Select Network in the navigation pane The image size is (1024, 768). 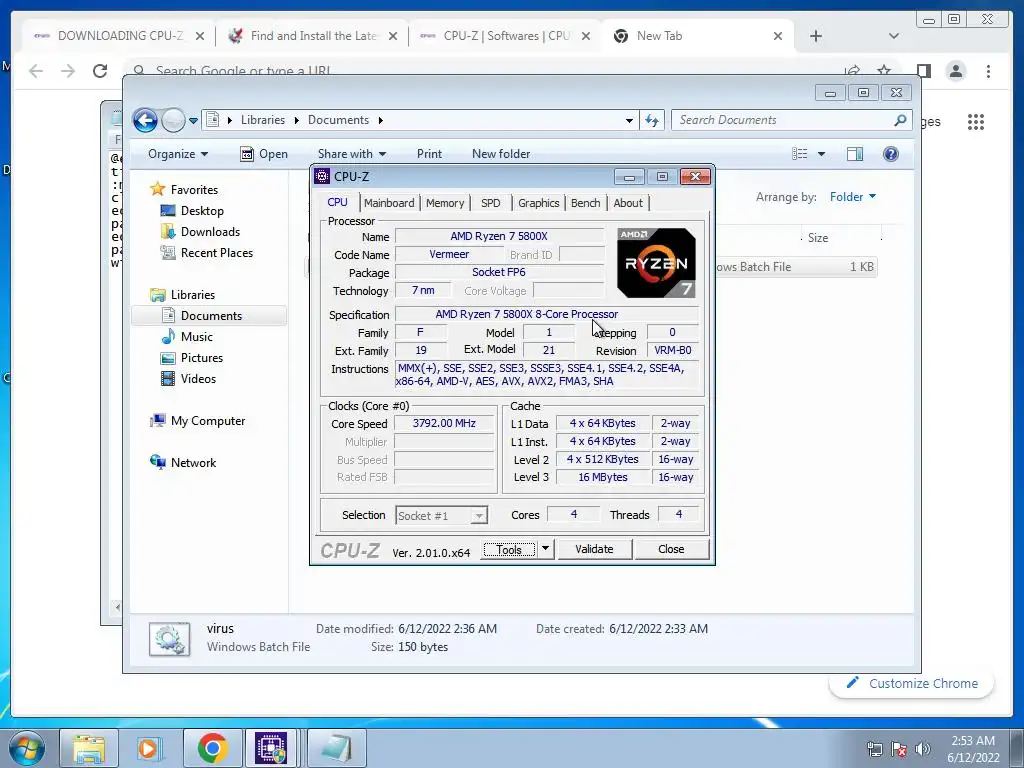(193, 462)
